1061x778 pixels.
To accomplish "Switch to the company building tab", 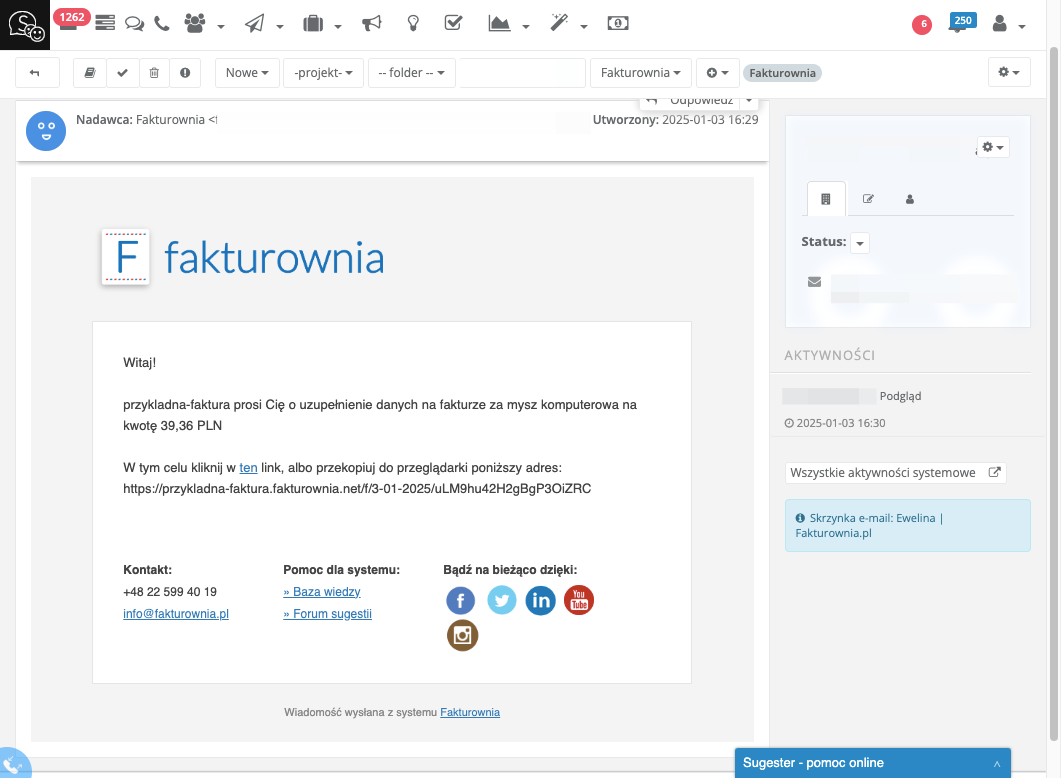I will click(826, 199).
